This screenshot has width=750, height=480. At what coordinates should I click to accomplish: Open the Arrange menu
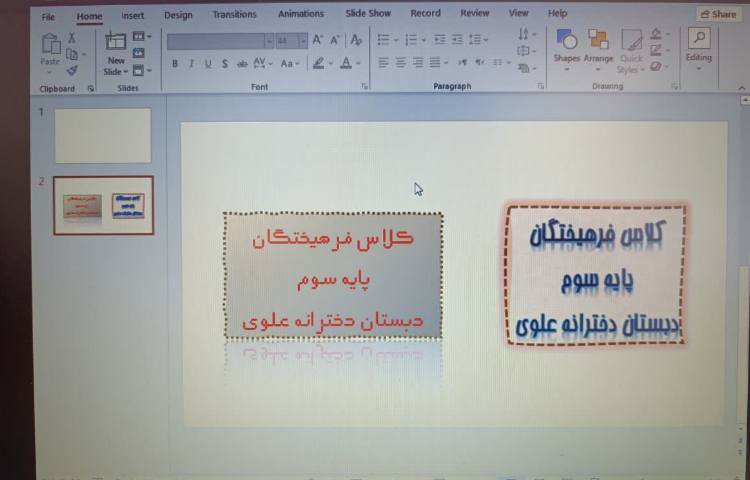pos(598,50)
